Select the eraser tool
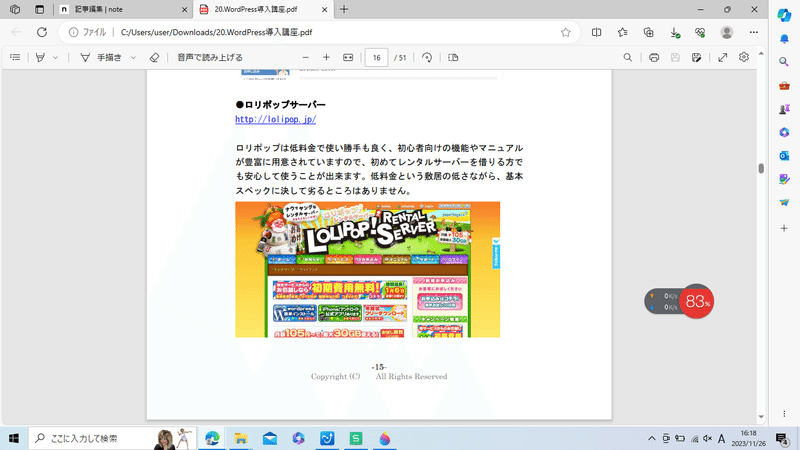This screenshot has height=450, width=800. pos(154,58)
